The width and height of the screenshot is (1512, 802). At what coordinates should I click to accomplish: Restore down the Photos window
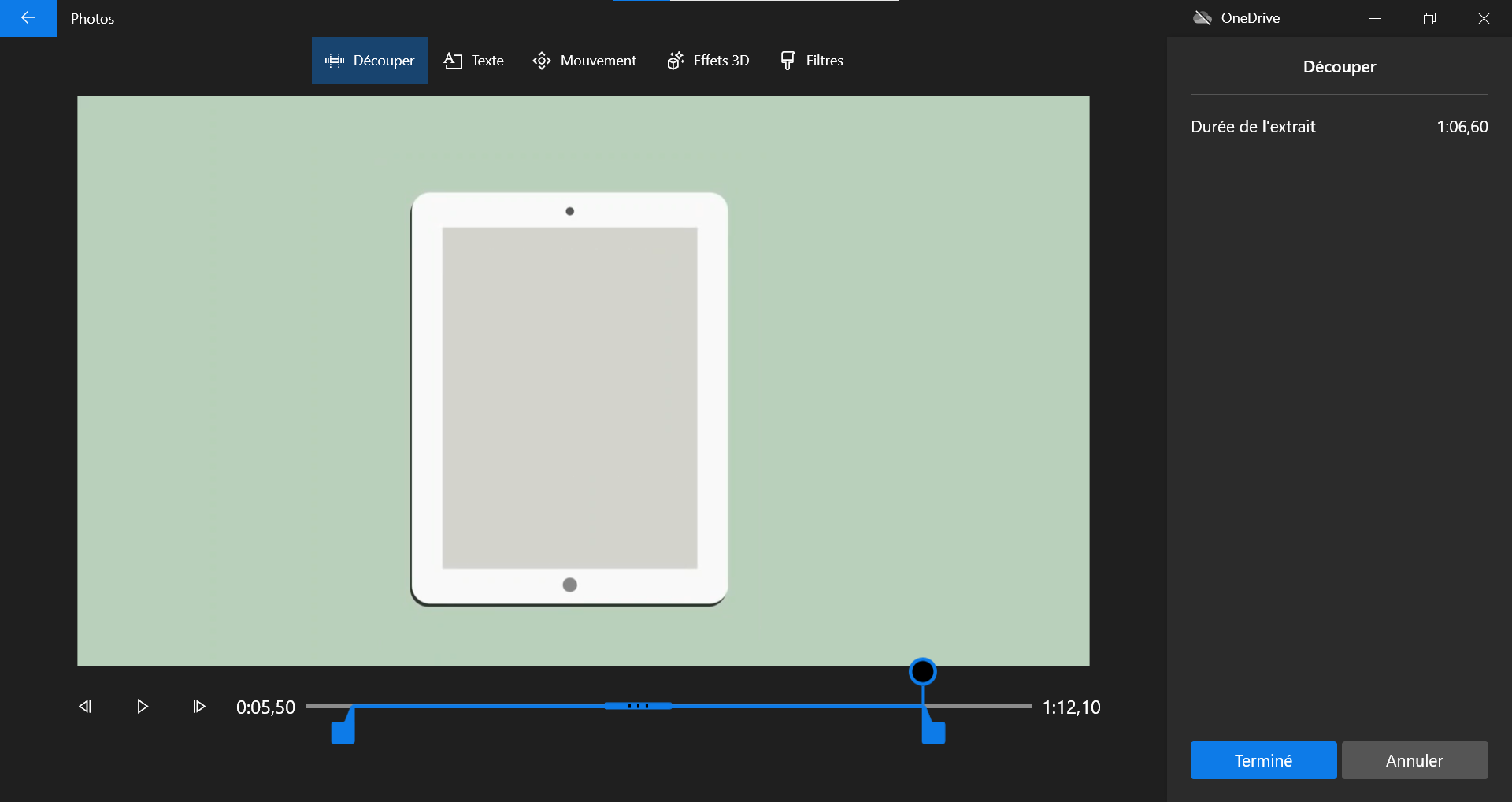(x=1429, y=18)
